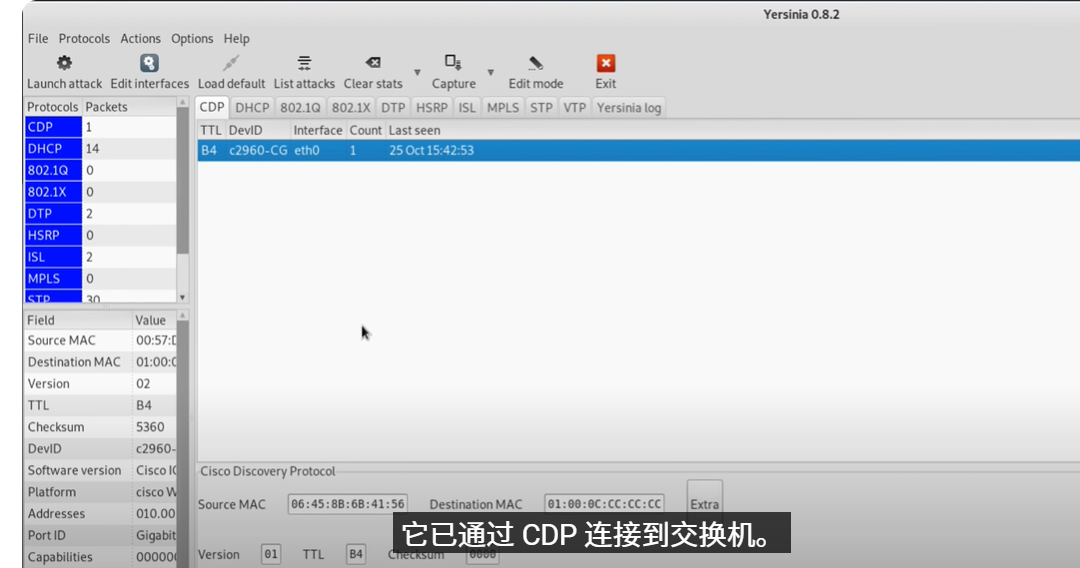
Task: Switch to the DHCP tab
Action: [x=252, y=107]
